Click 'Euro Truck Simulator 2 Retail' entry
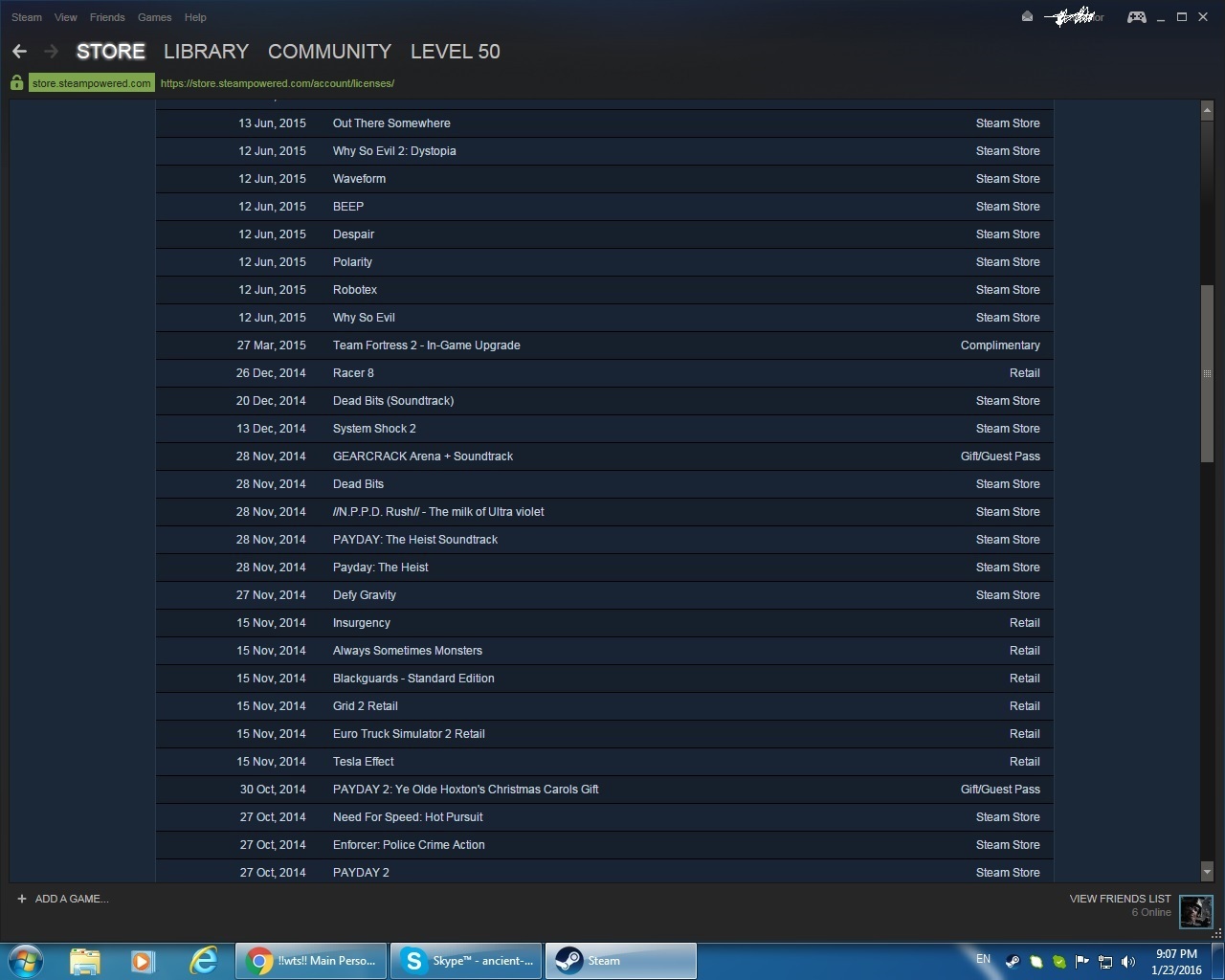 pos(604,734)
